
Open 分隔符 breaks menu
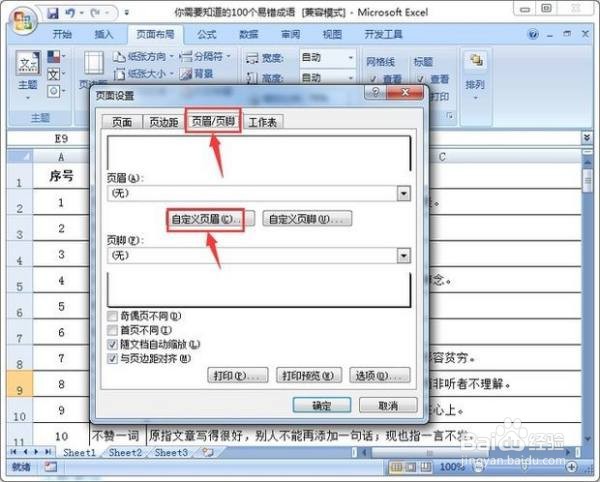pyautogui.click(x=205, y=57)
